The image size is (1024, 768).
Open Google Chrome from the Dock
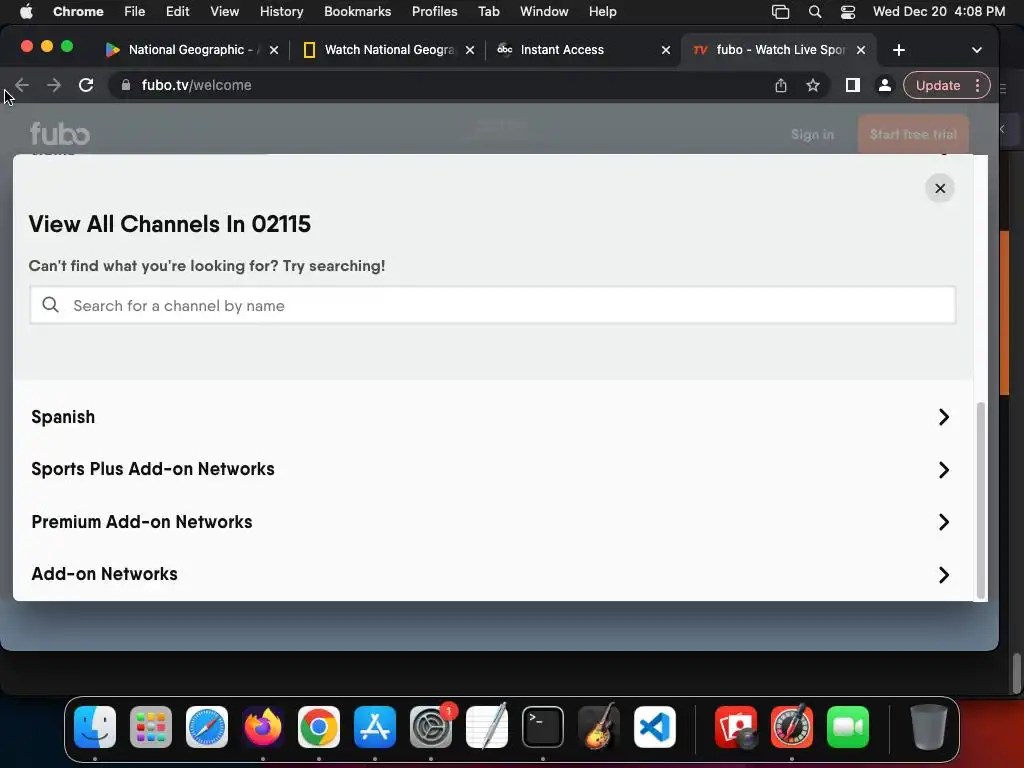tap(319, 727)
